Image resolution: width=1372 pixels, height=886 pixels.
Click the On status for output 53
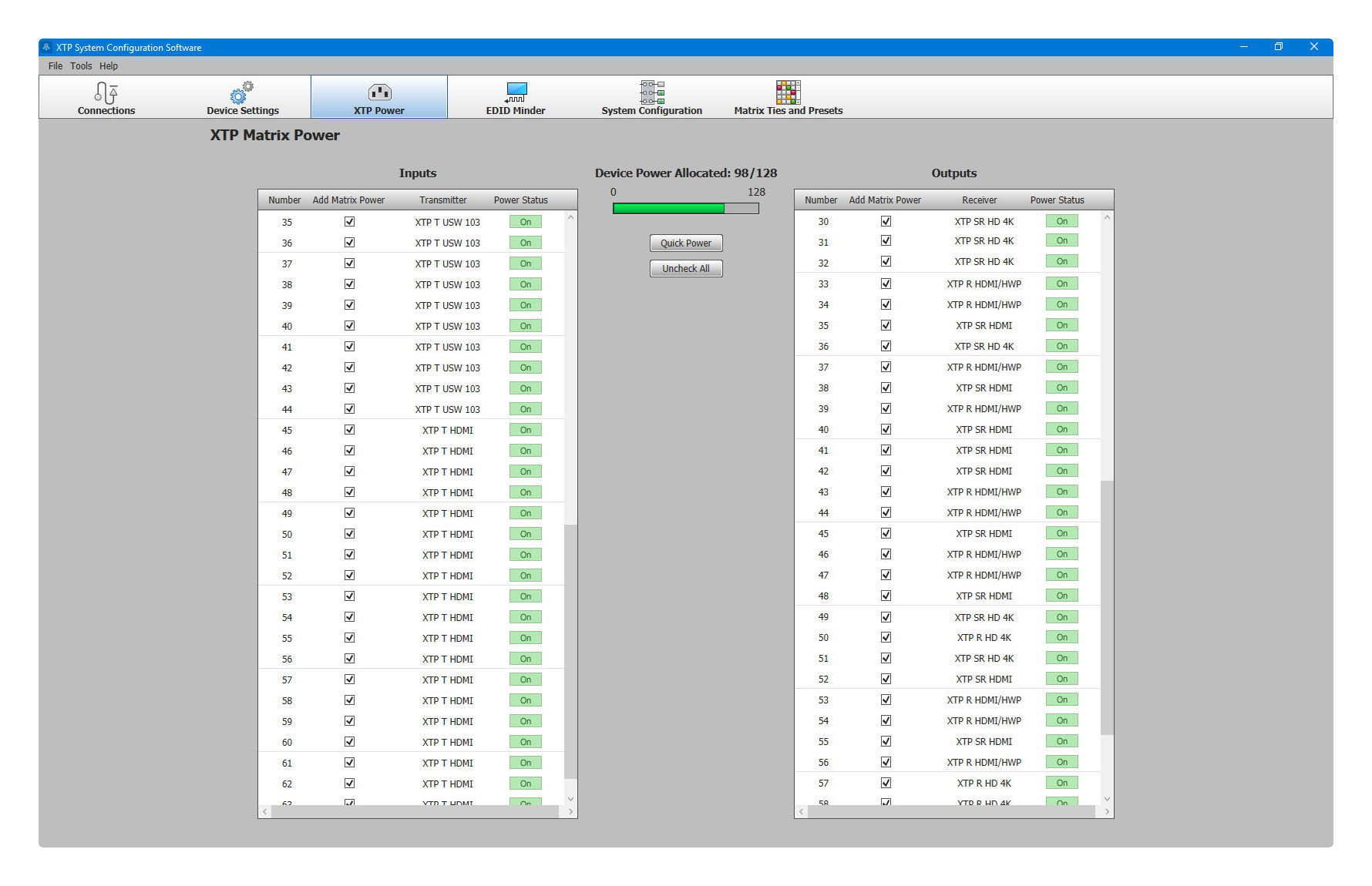(x=1062, y=700)
